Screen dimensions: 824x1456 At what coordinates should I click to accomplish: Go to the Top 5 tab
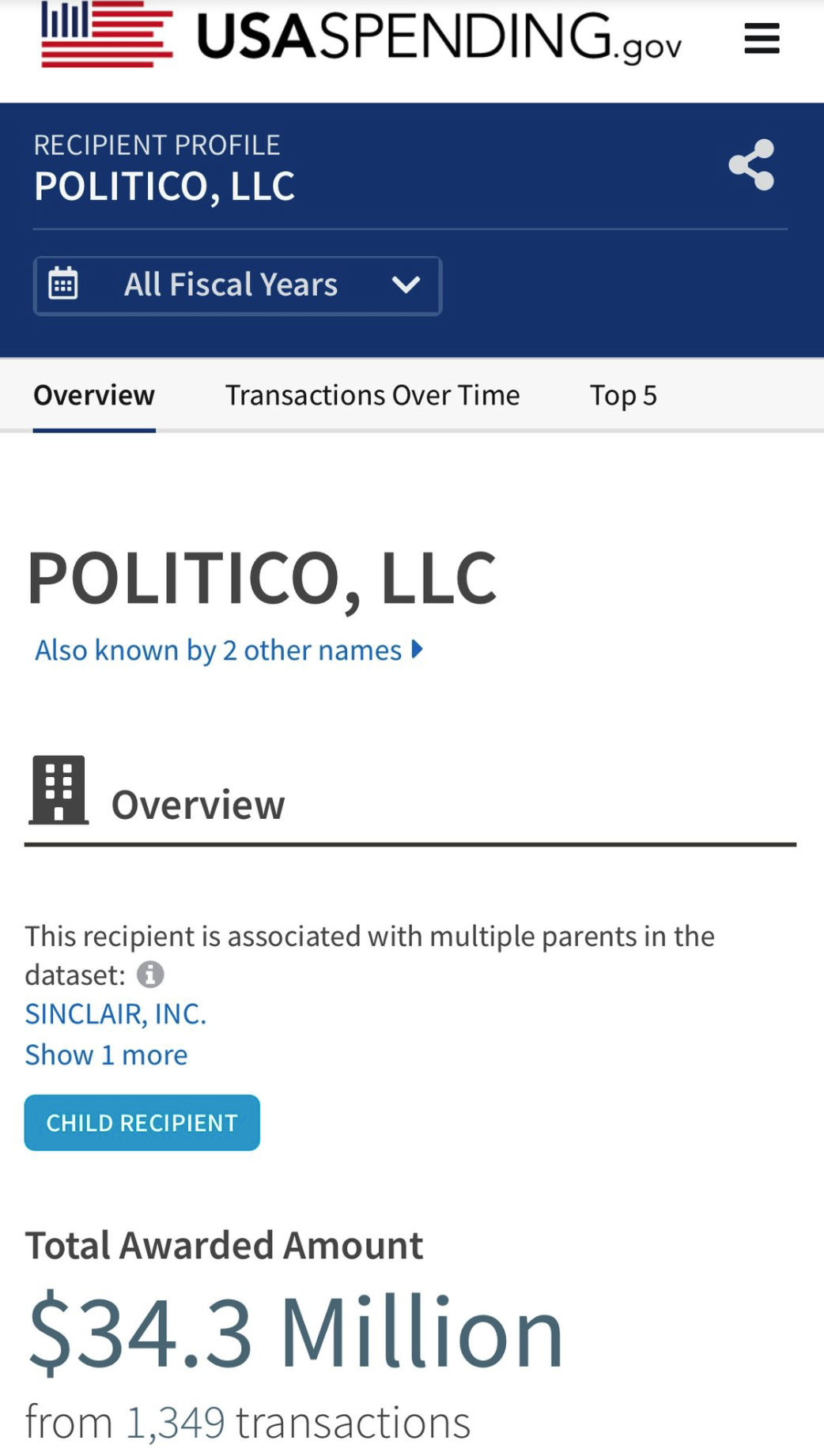pos(623,395)
